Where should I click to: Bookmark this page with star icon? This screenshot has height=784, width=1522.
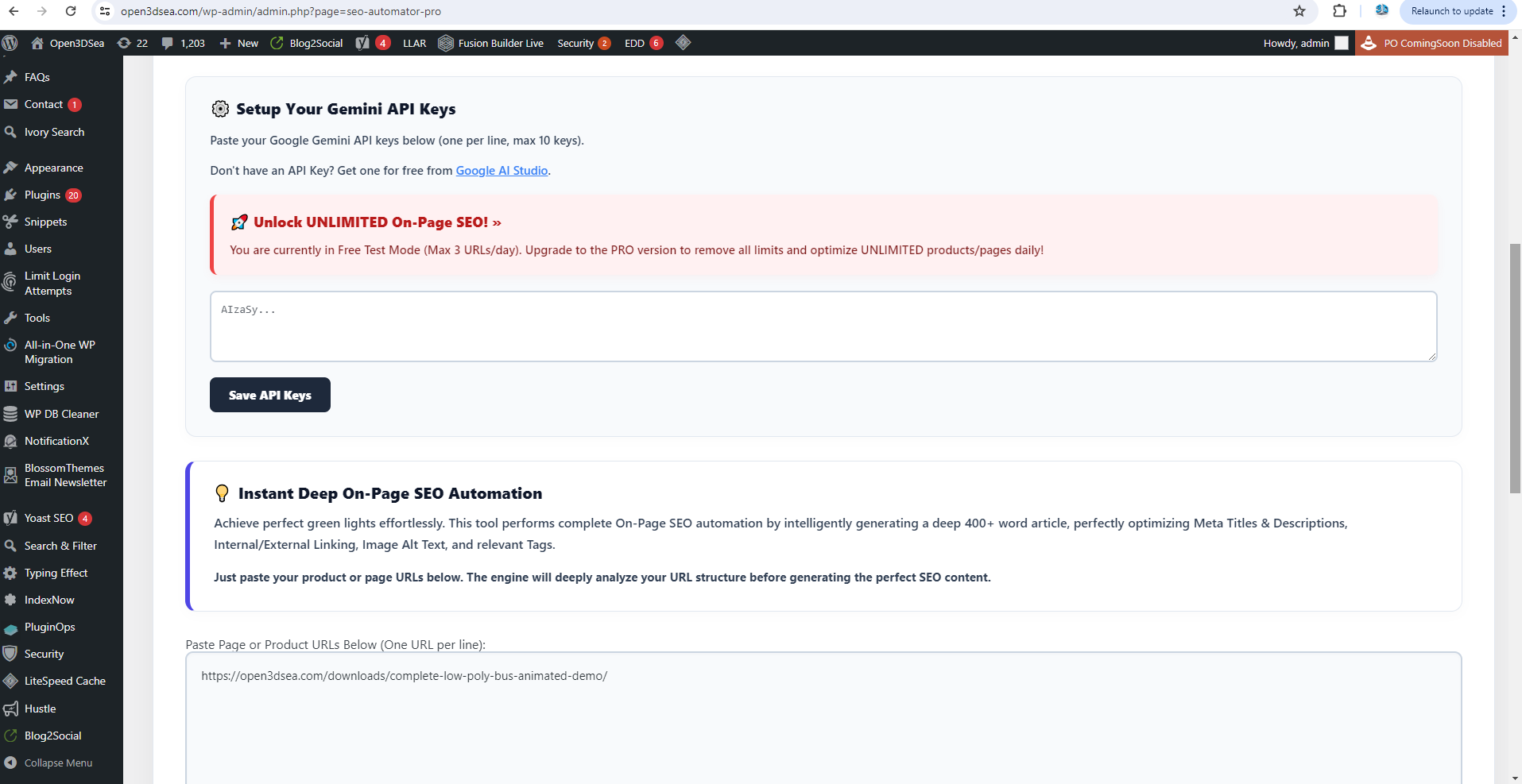[1299, 11]
